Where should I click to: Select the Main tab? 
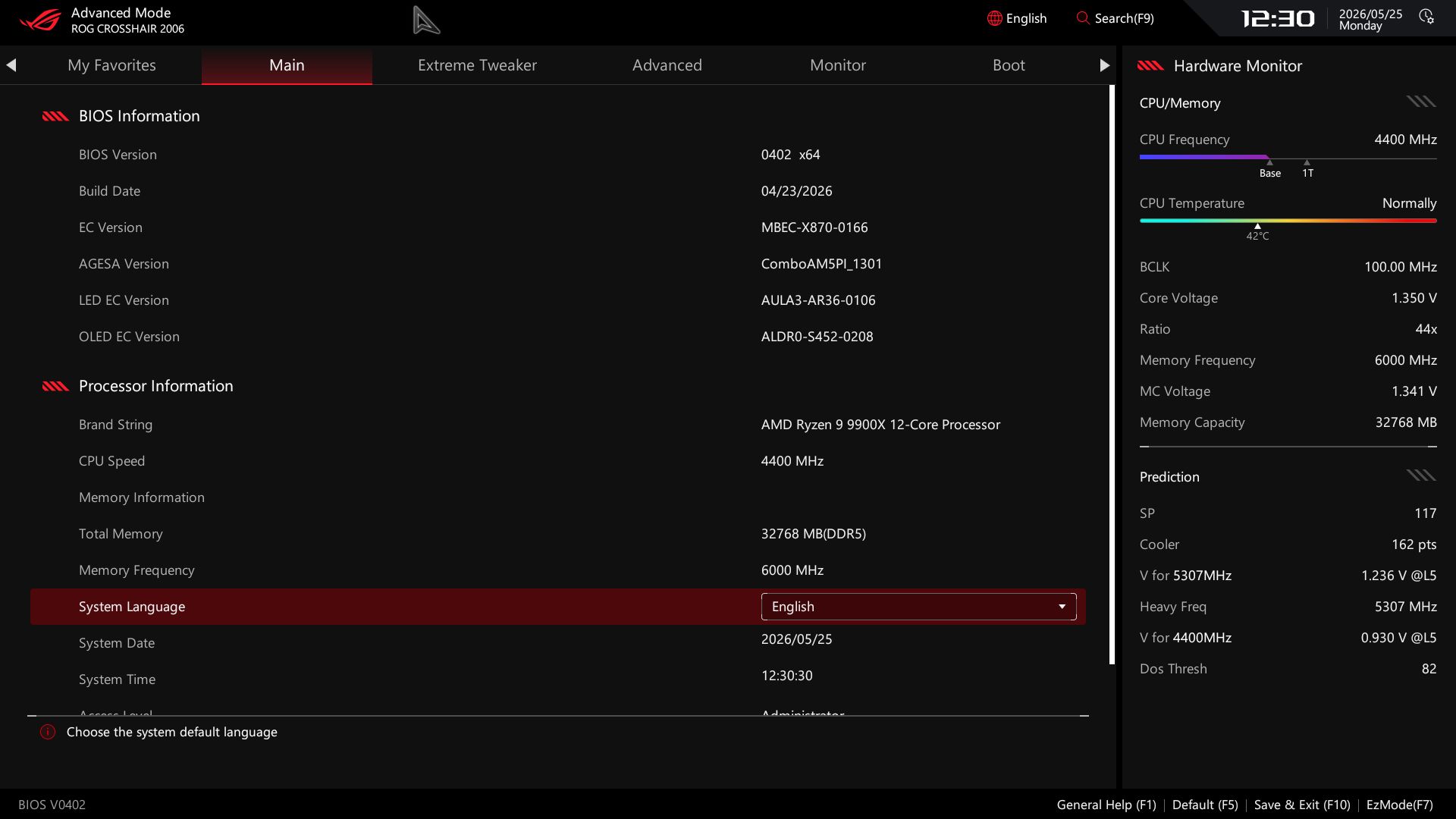click(287, 65)
